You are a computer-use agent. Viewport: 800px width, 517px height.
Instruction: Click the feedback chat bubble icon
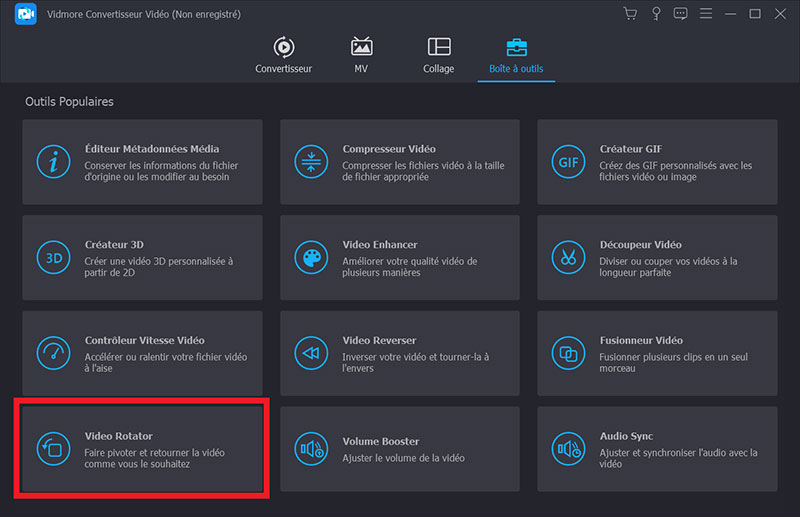(681, 14)
